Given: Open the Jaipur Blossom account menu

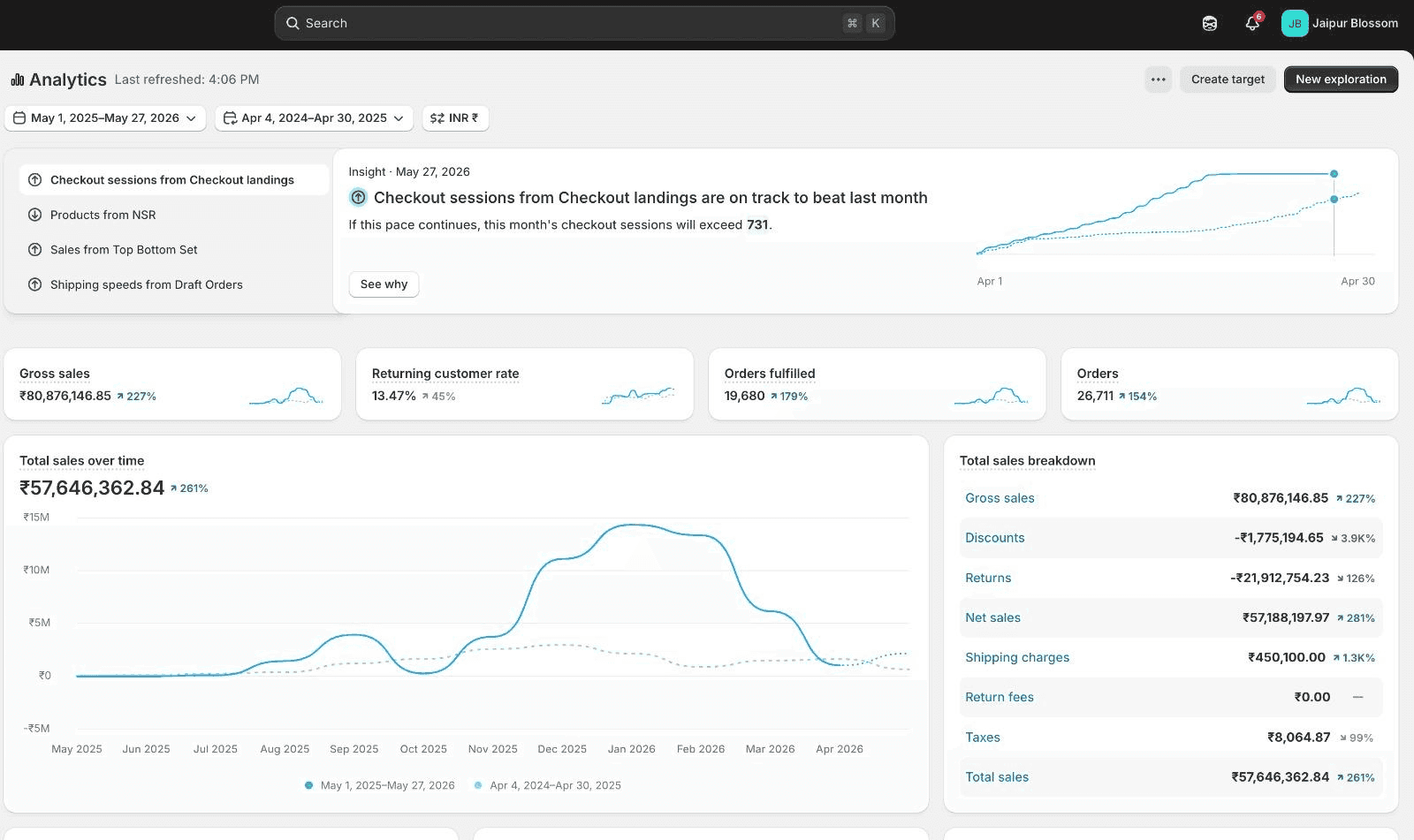Looking at the screenshot, I should (1340, 23).
